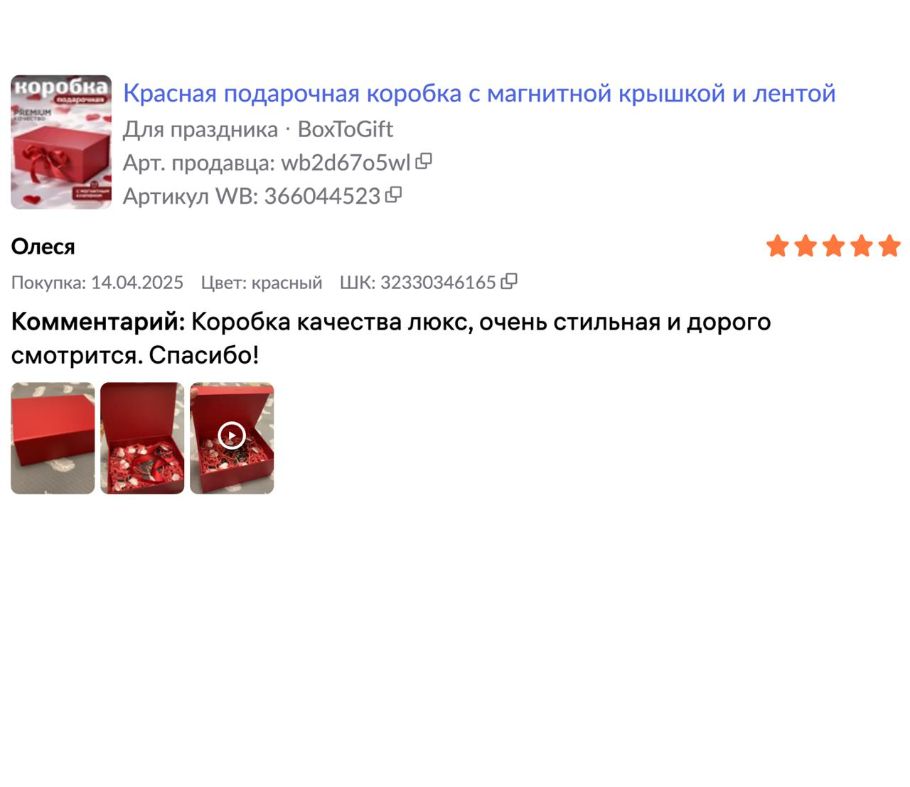View the first review photo of closed box
This screenshot has height=787, width=910.
tap(53, 438)
